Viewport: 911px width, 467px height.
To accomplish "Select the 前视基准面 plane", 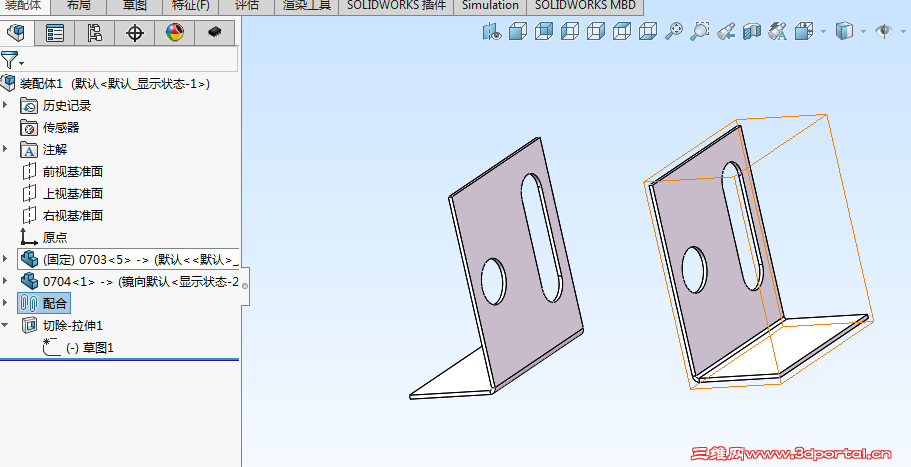I will click(62, 171).
